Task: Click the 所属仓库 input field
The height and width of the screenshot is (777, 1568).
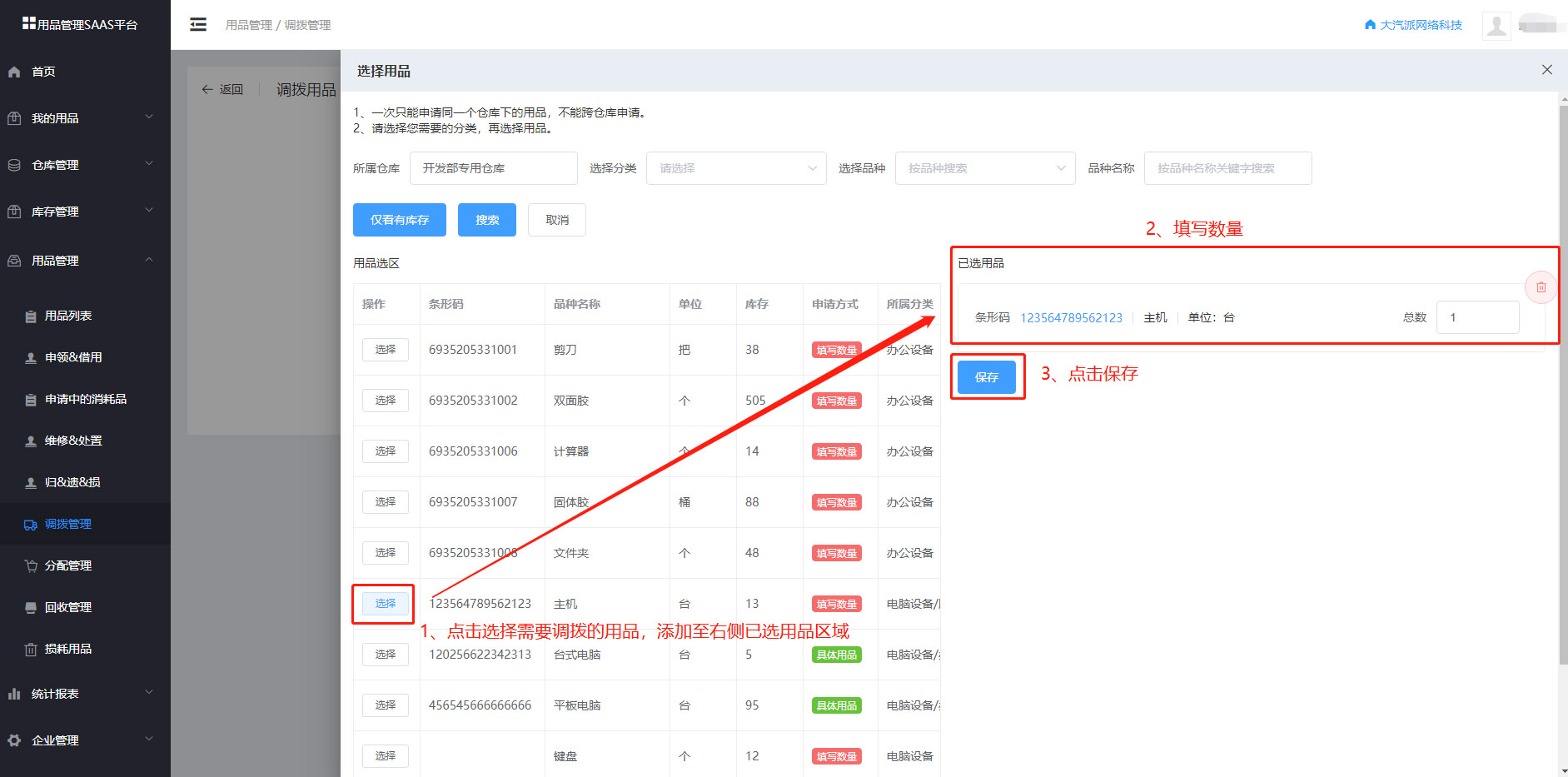Action: [494, 168]
